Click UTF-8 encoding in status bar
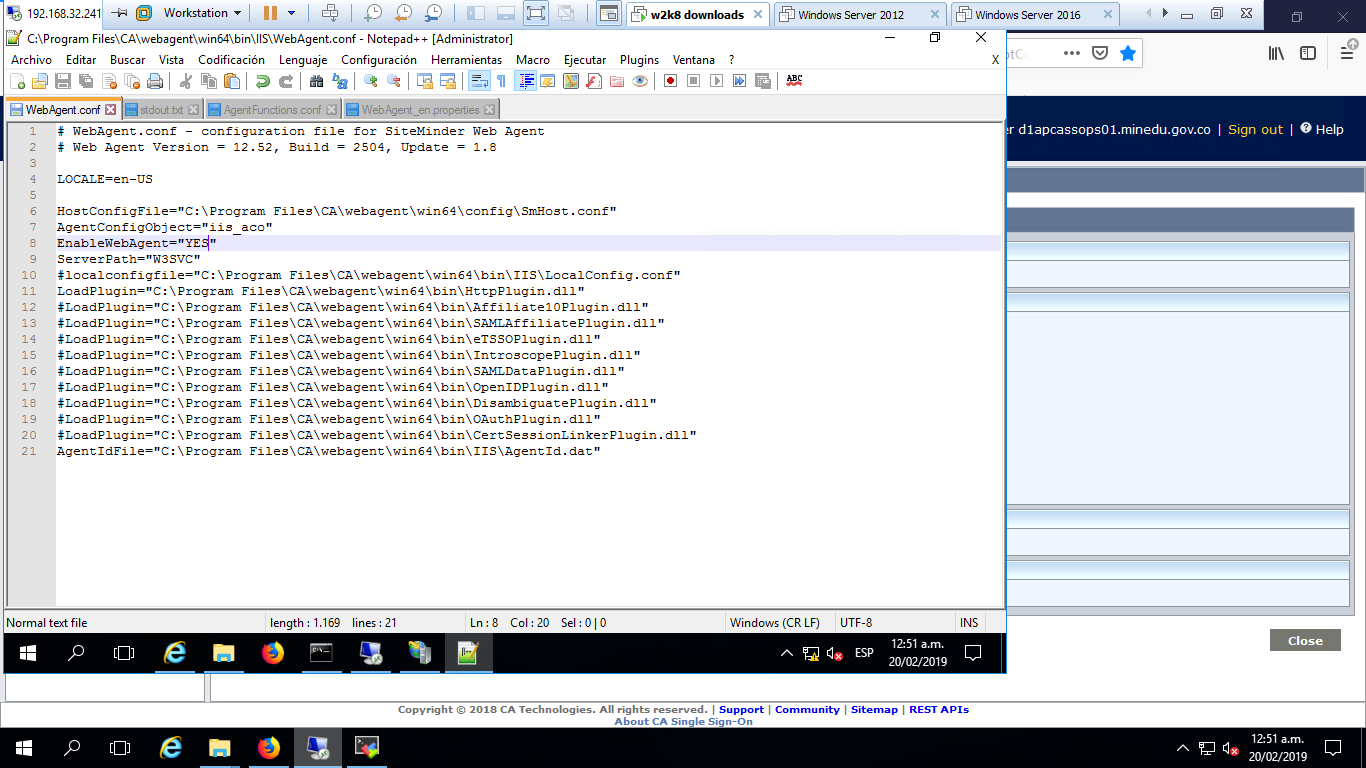The image size is (1366, 768). (856, 622)
